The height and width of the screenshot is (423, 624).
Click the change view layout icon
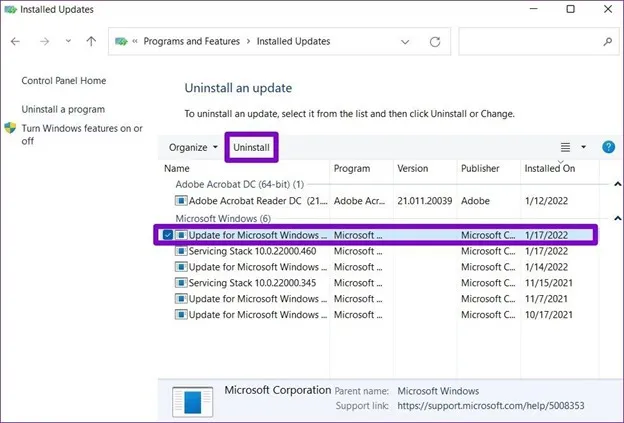click(565, 147)
